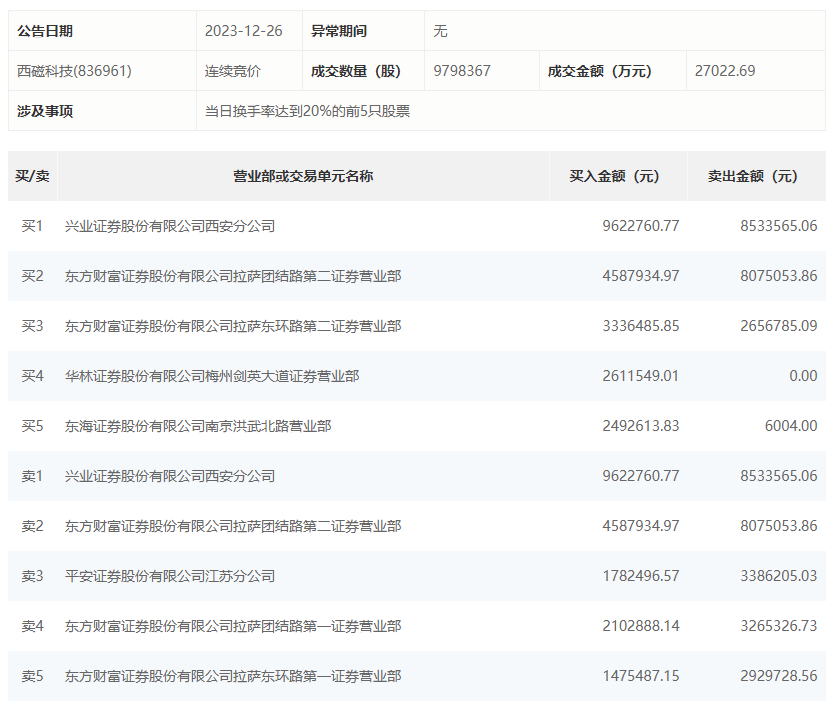Select sell amount 8533565.06 in 卖1 row
This screenshot has width=839, height=717.
[779, 476]
